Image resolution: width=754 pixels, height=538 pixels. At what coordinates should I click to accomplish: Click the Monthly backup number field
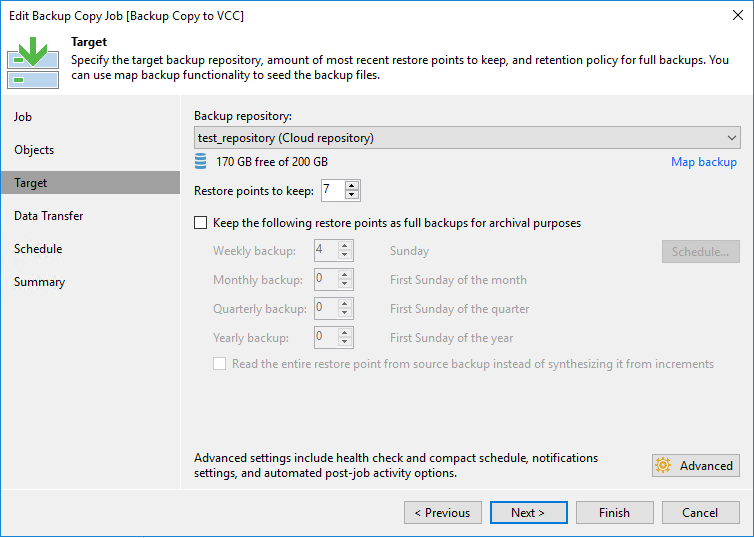tap(326, 279)
